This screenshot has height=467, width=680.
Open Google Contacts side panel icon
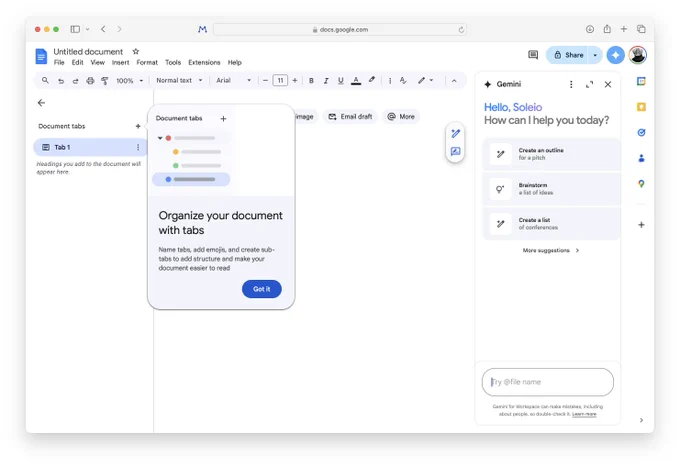click(641, 158)
